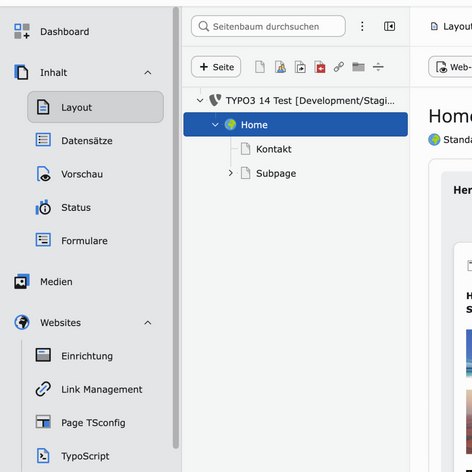Screen dimensions: 472x472
Task: Click the TypoScript terminal-page icon
Action: [43, 456]
